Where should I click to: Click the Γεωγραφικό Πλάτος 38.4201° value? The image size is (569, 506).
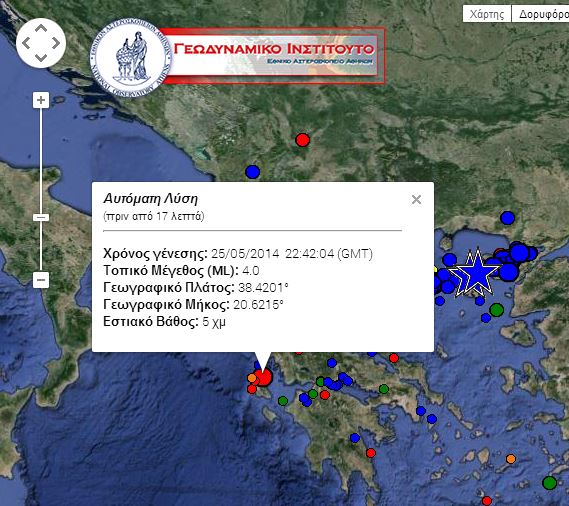[x=263, y=287]
